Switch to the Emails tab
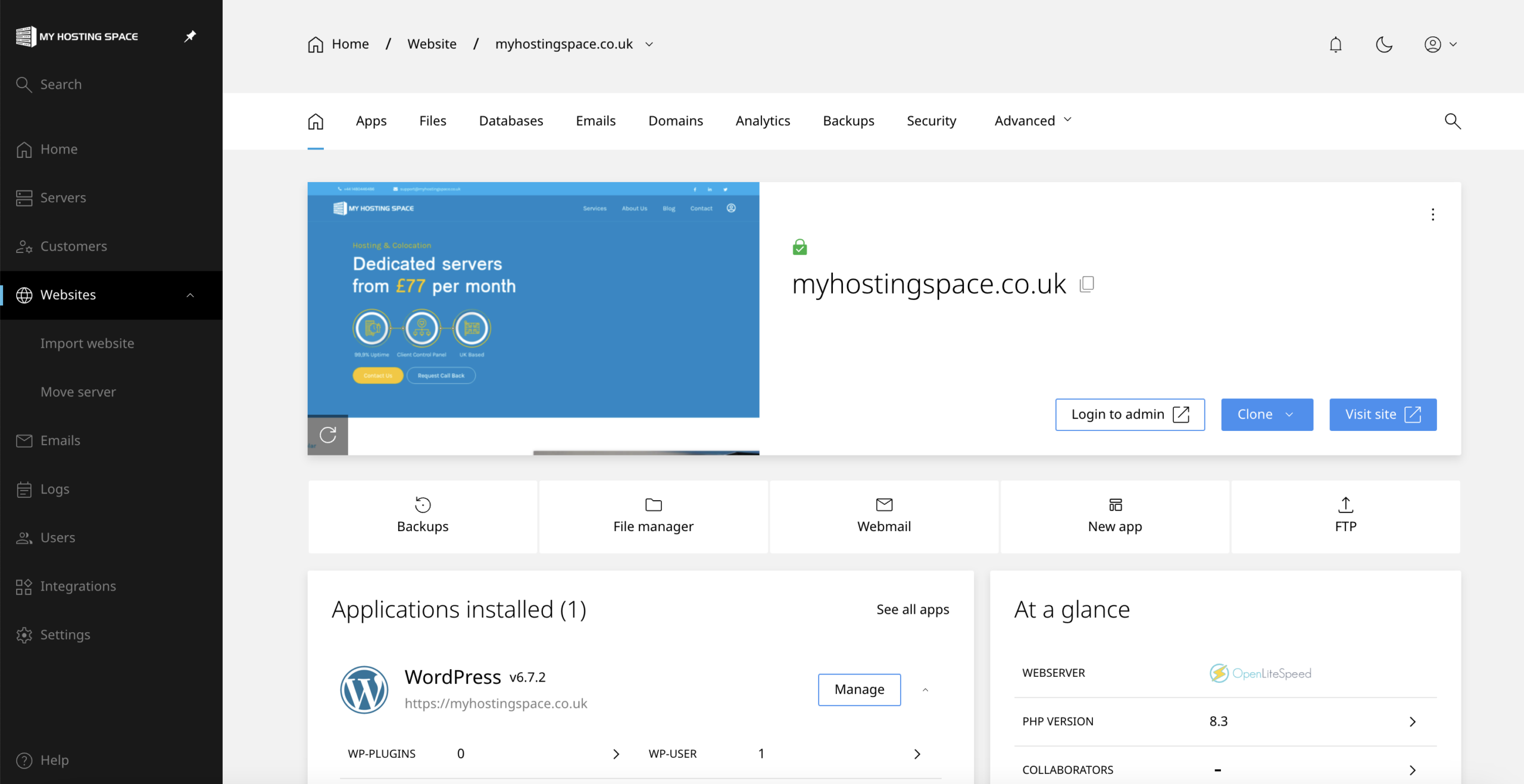The width and height of the screenshot is (1524, 784). tap(595, 121)
